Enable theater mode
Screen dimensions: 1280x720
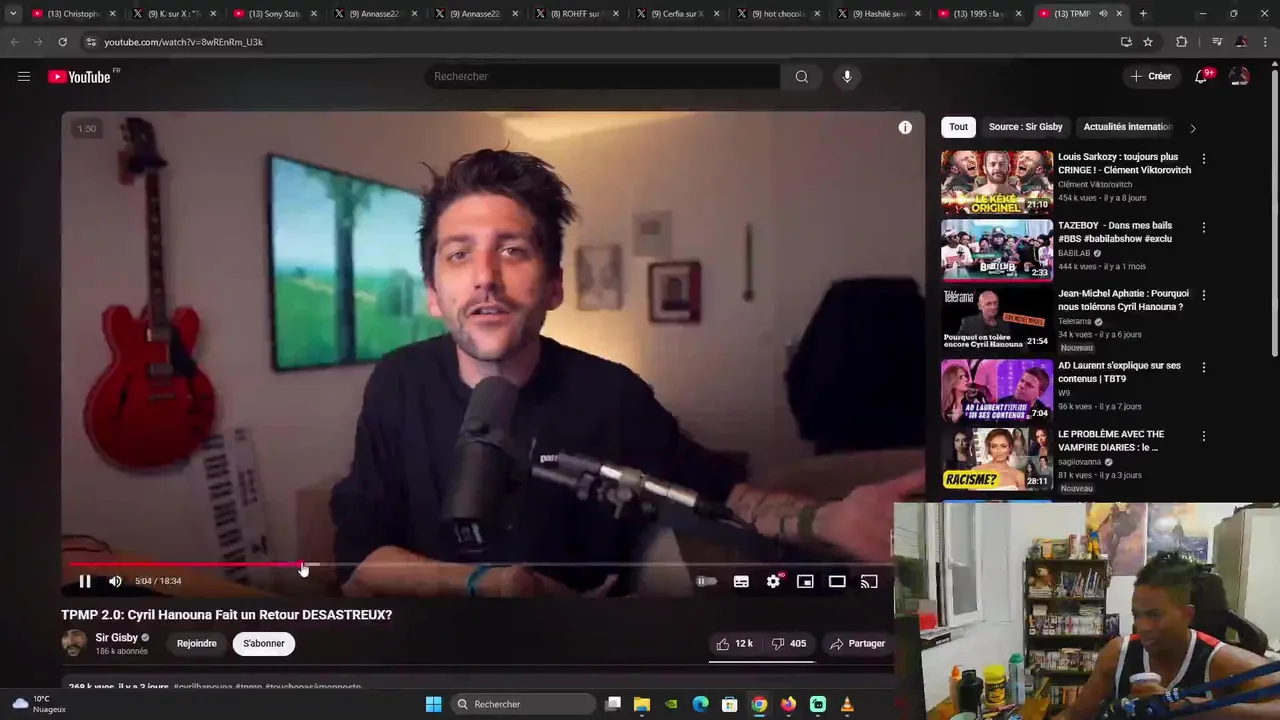(x=837, y=581)
